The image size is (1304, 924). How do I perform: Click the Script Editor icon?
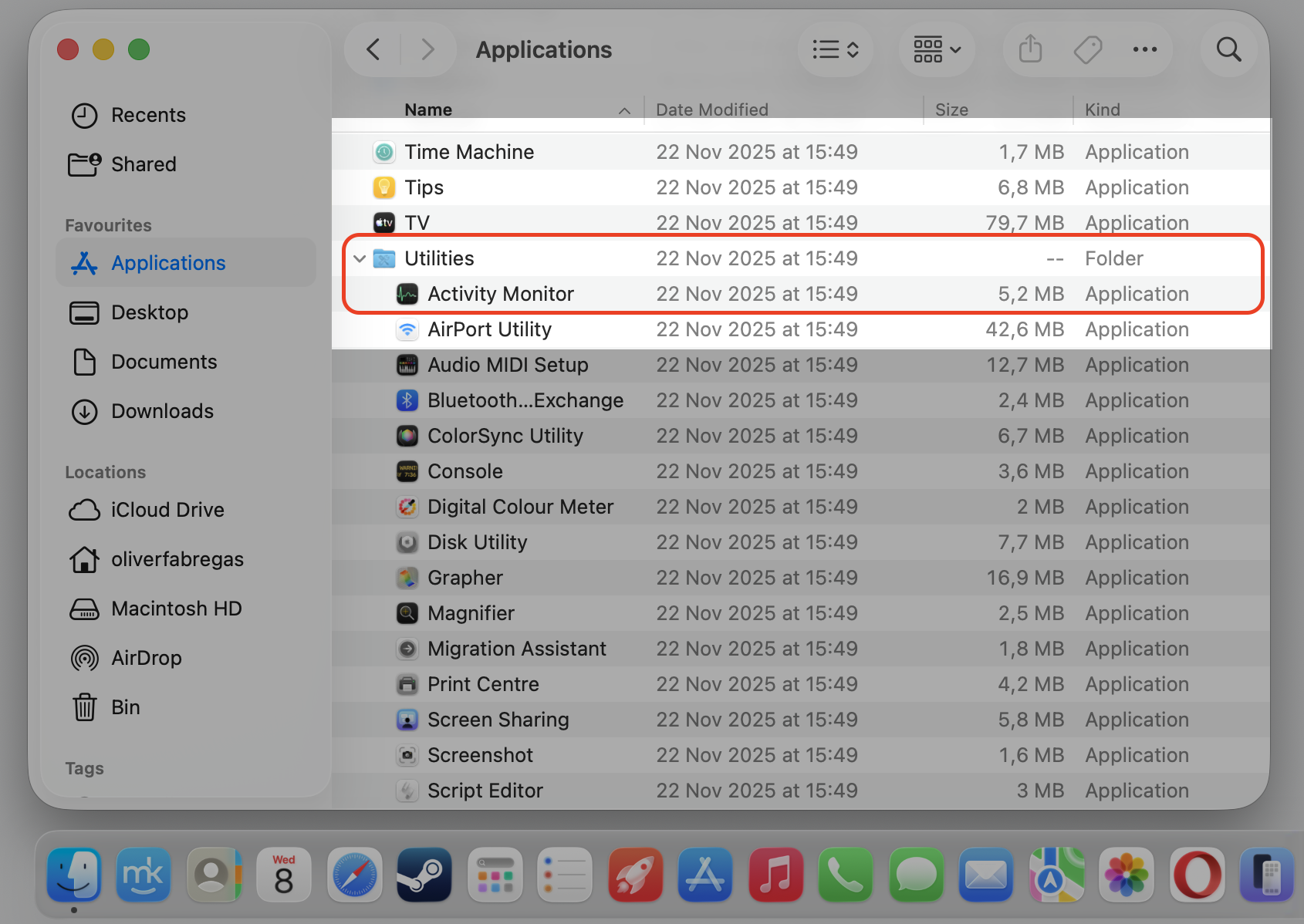pyautogui.click(x=407, y=791)
